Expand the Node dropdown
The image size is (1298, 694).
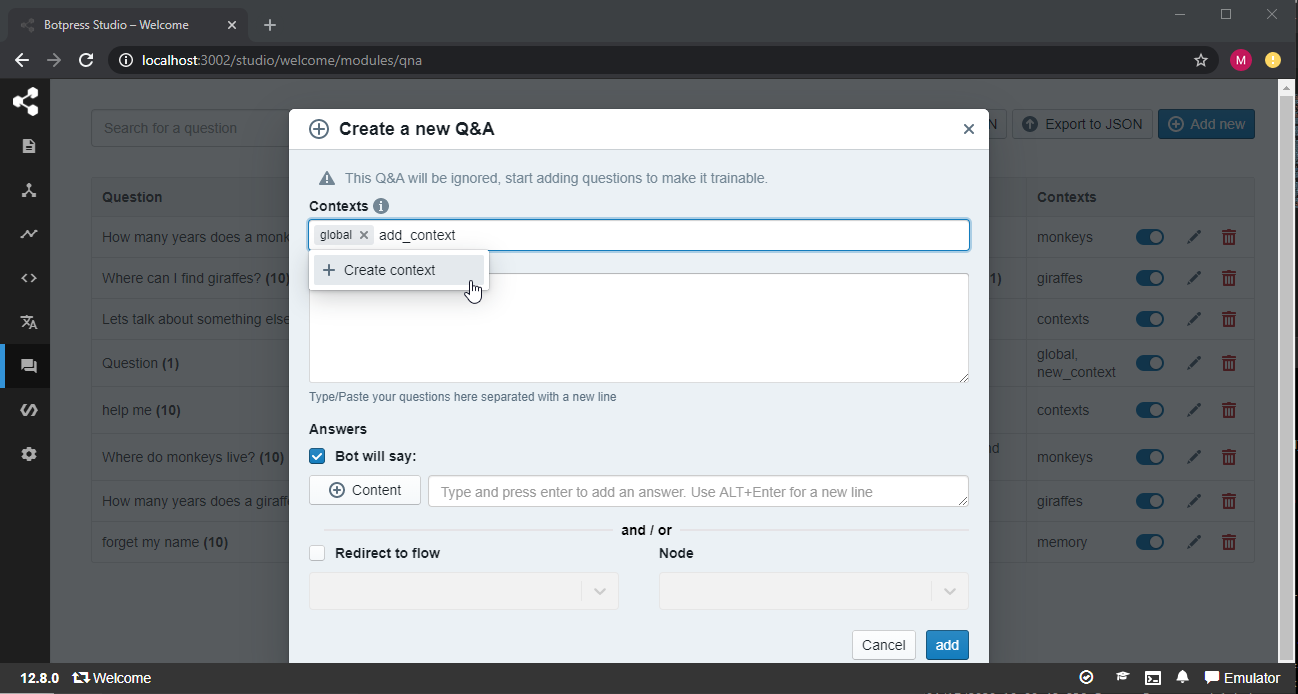[813, 591]
